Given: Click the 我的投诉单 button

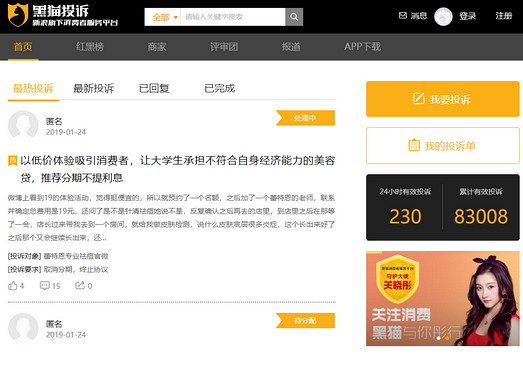Looking at the screenshot, I should click(443, 145).
